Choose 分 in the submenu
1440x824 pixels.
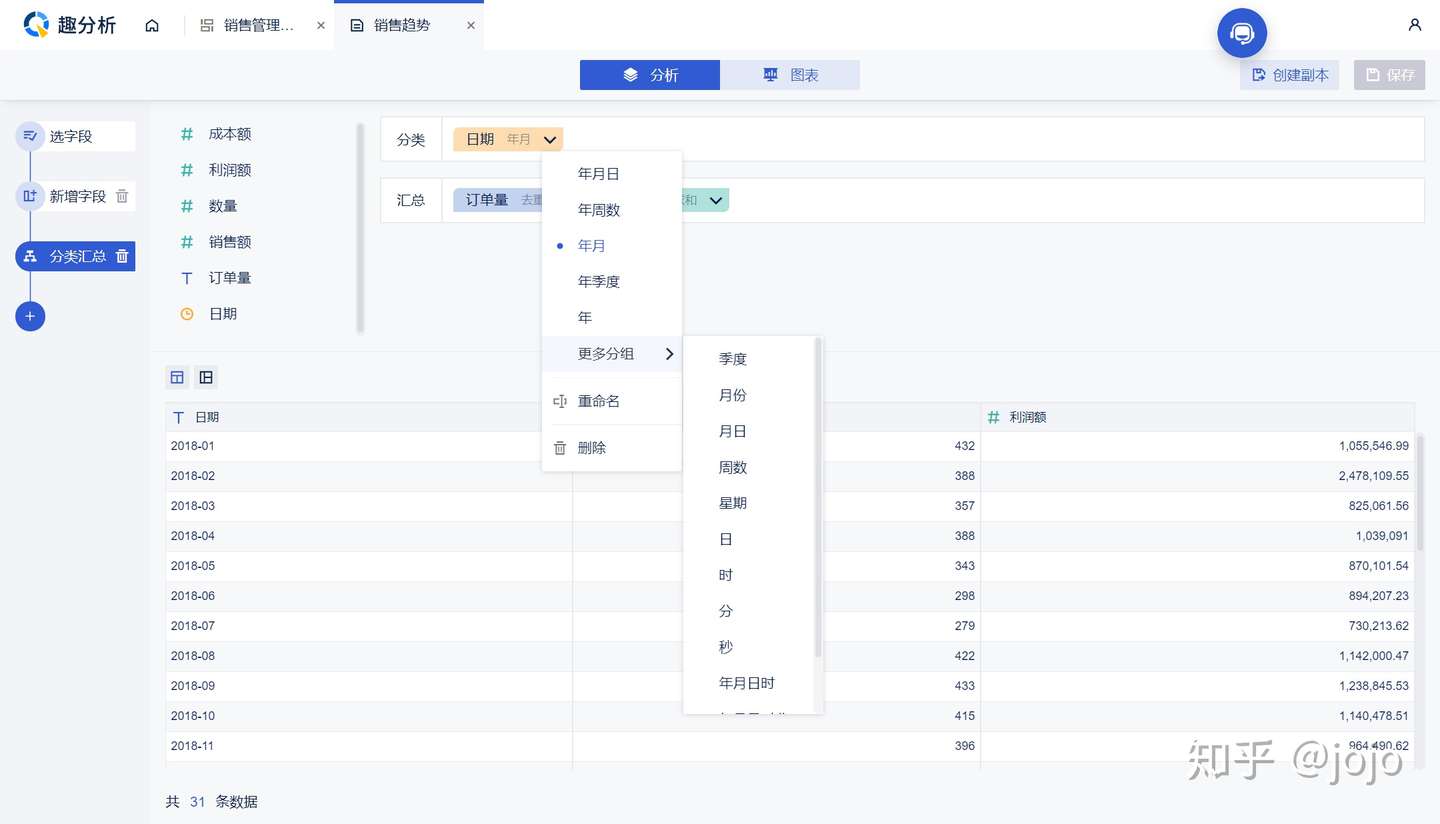(x=749, y=611)
